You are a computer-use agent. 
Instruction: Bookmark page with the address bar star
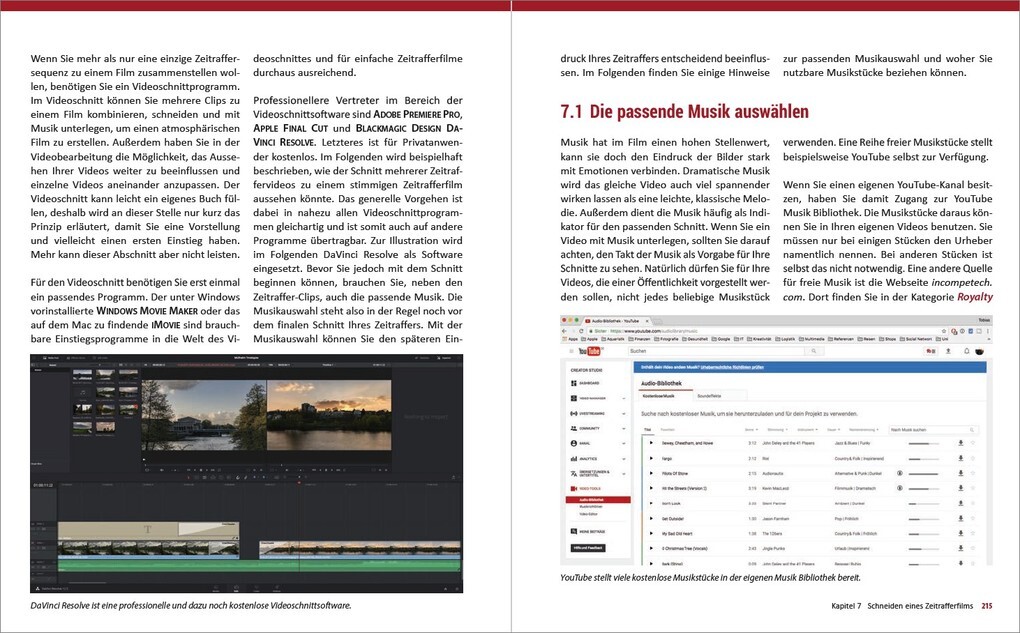pos(945,331)
